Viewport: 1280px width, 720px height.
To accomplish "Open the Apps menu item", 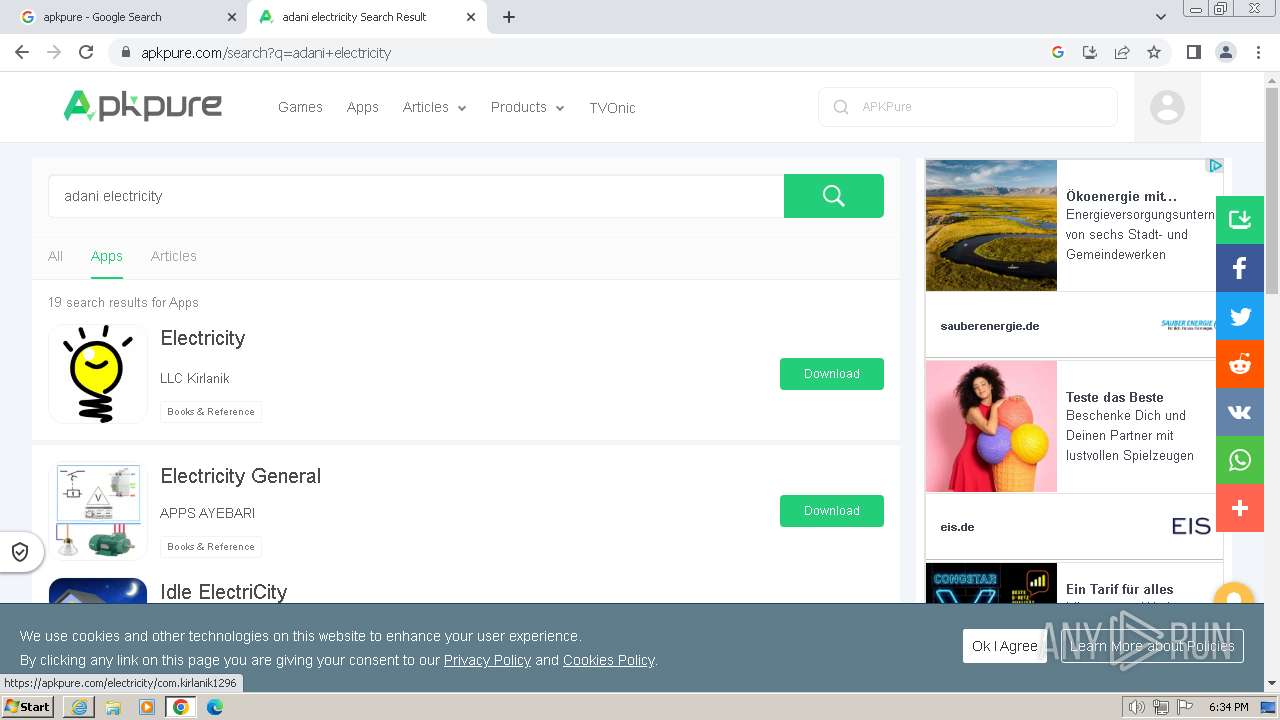I will [363, 107].
